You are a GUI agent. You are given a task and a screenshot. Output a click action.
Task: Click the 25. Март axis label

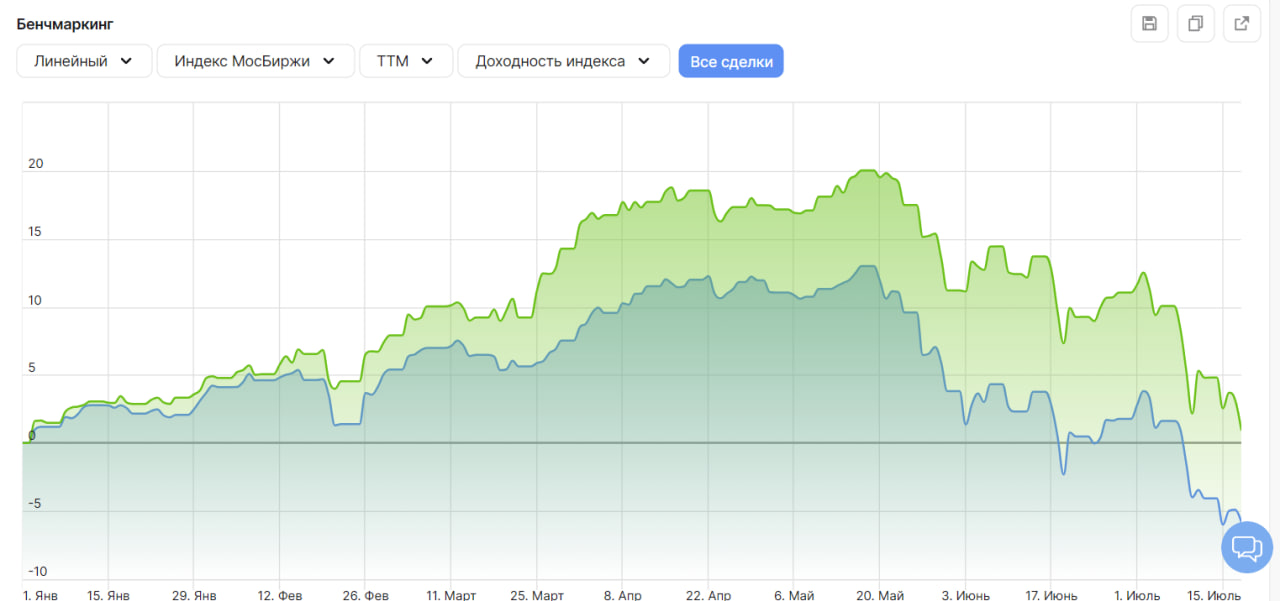pyautogui.click(x=537, y=595)
